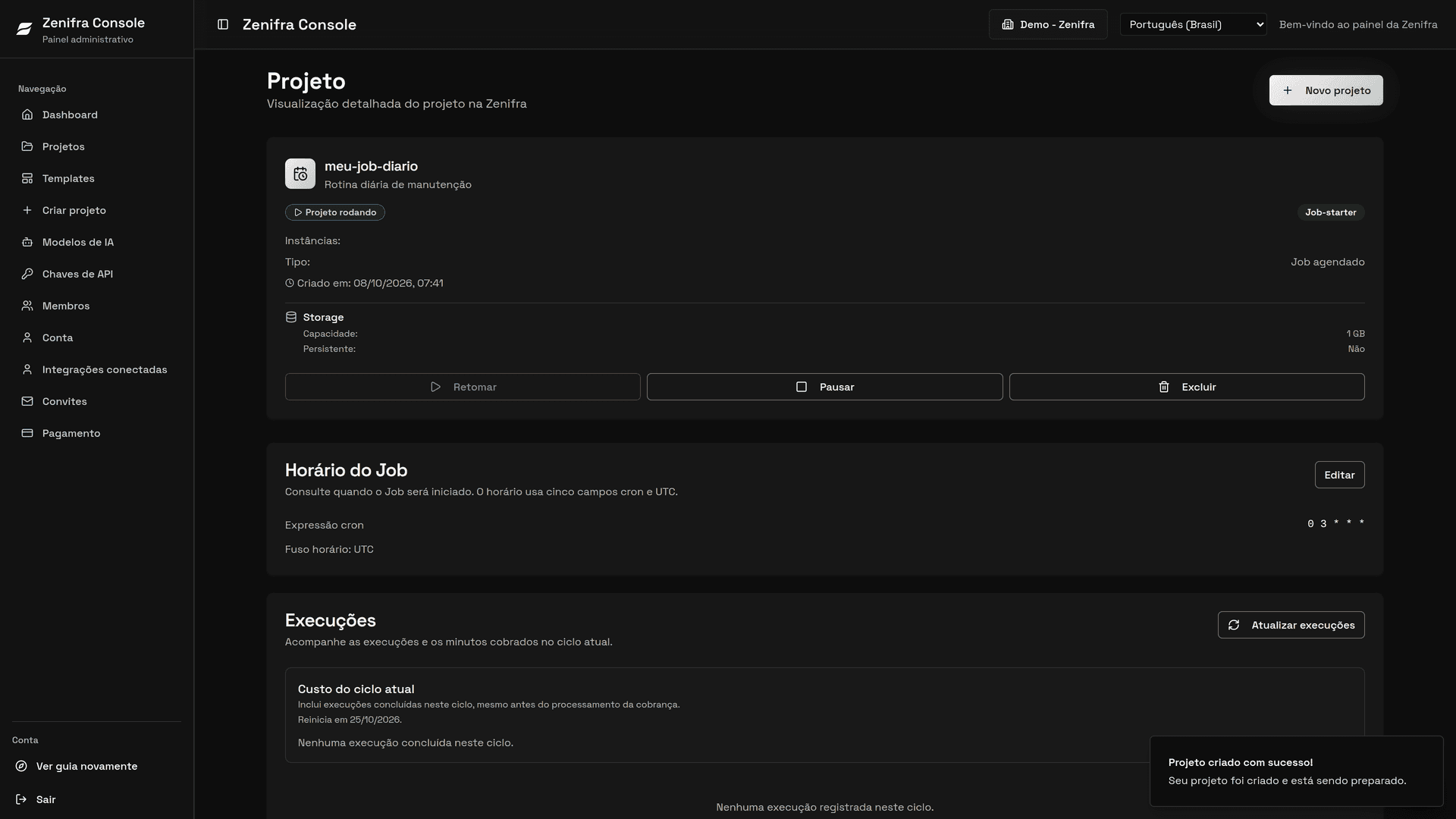Viewport: 1456px width, 819px height.
Task: Click the Pagamento credit card icon
Action: pos(27,433)
